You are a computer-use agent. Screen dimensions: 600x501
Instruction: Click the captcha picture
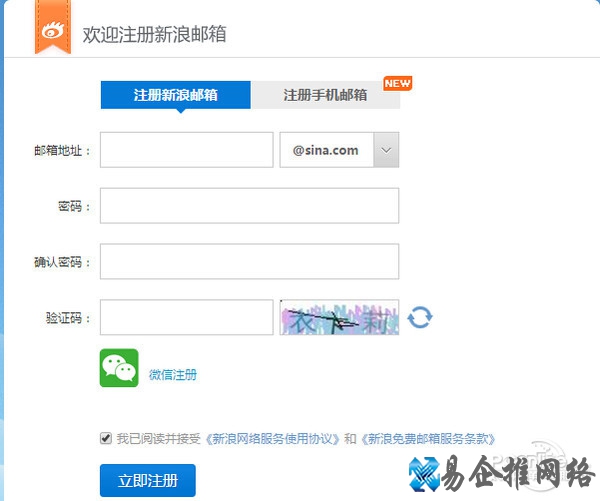[x=339, y=317]
